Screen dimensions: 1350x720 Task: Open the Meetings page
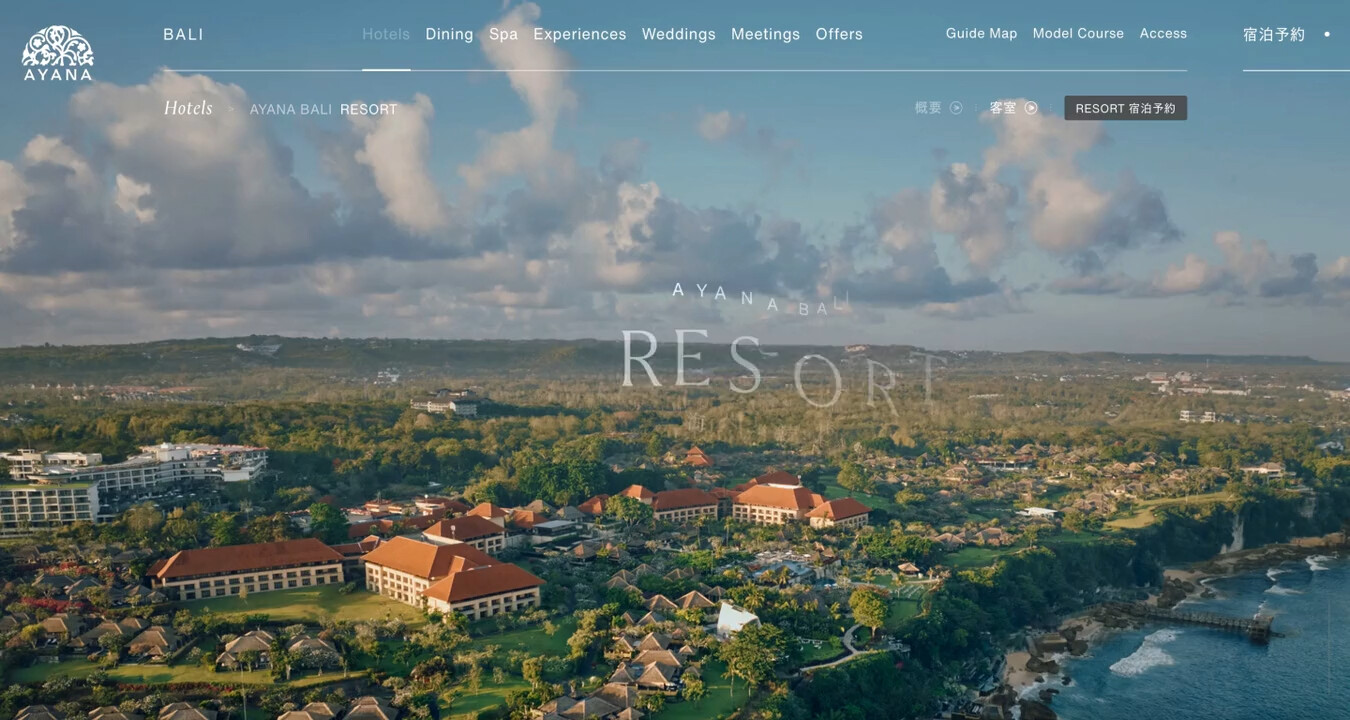765,34
